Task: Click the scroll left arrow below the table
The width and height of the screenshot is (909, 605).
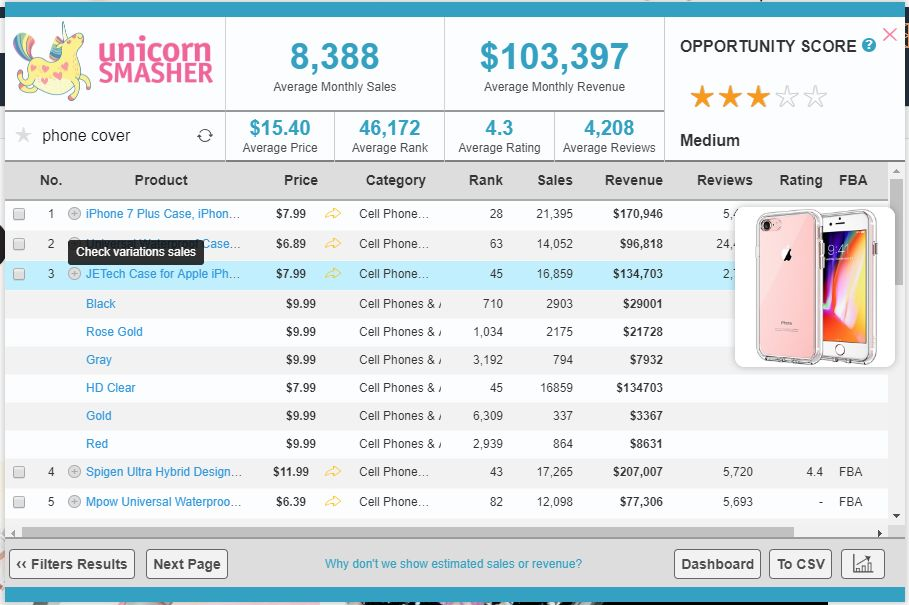Action: click(x=13, y=533)
